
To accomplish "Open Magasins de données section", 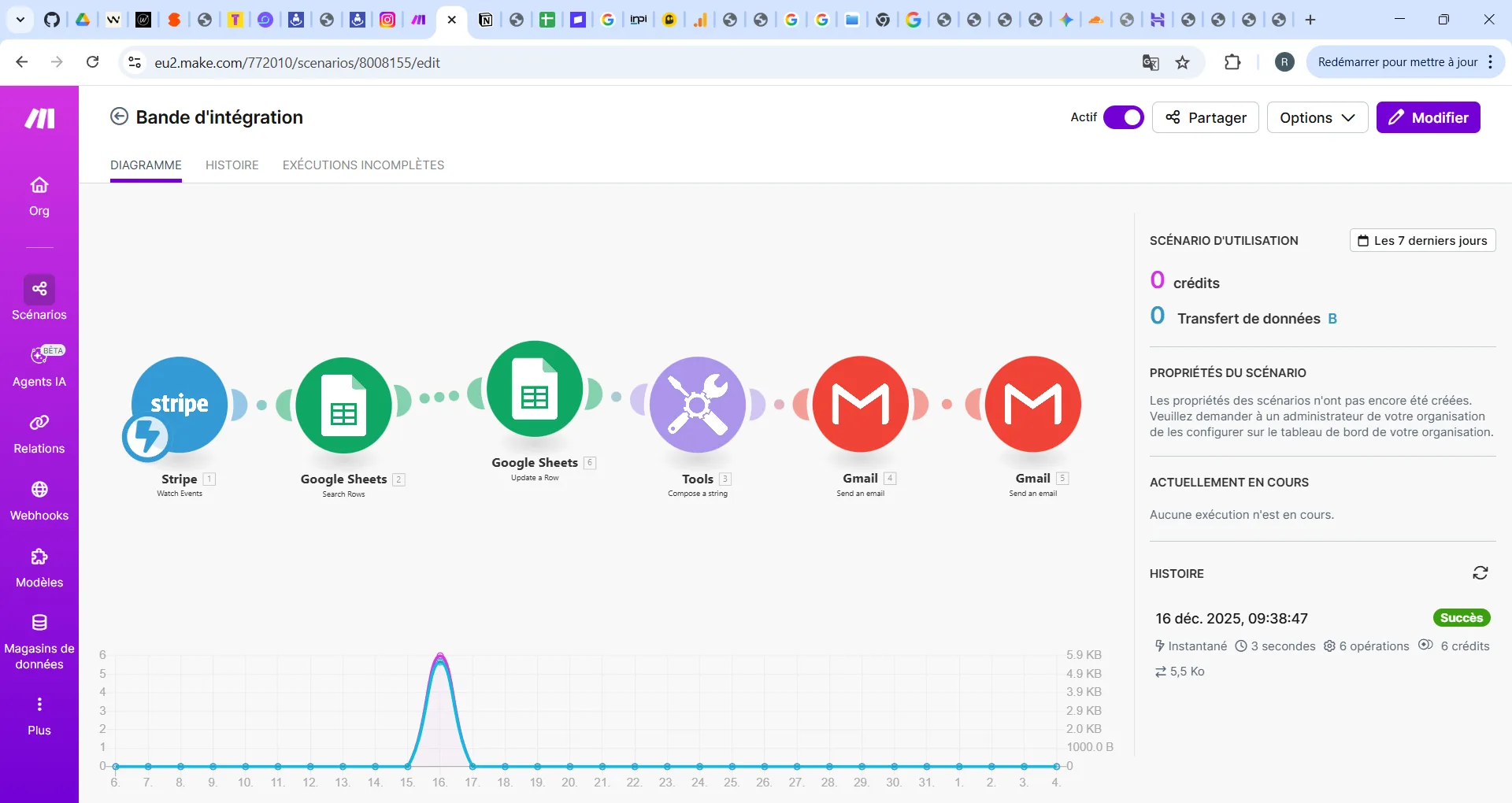I will tap(39, 641).
